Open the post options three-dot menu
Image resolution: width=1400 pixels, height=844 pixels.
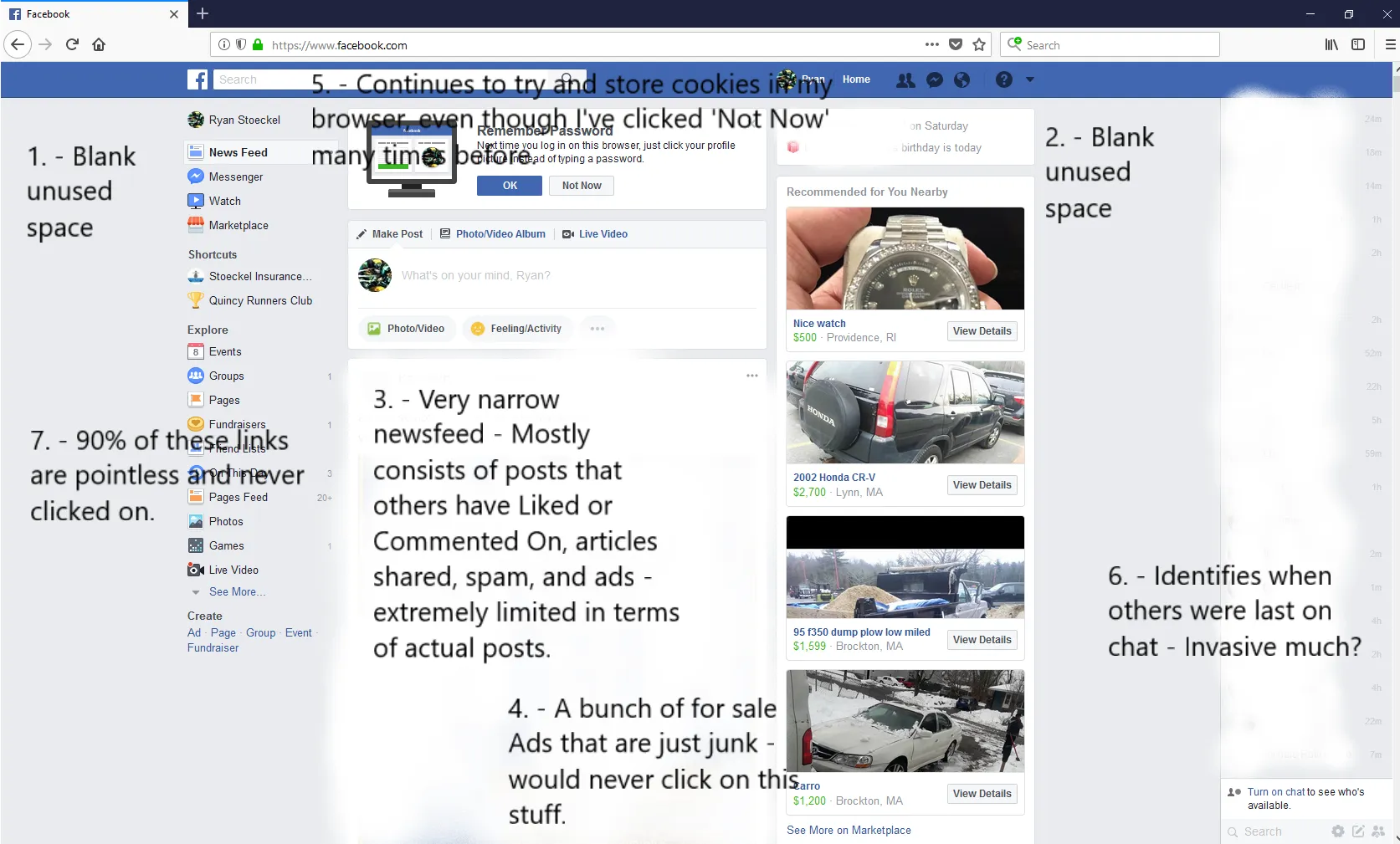click(x=751, y=376)
